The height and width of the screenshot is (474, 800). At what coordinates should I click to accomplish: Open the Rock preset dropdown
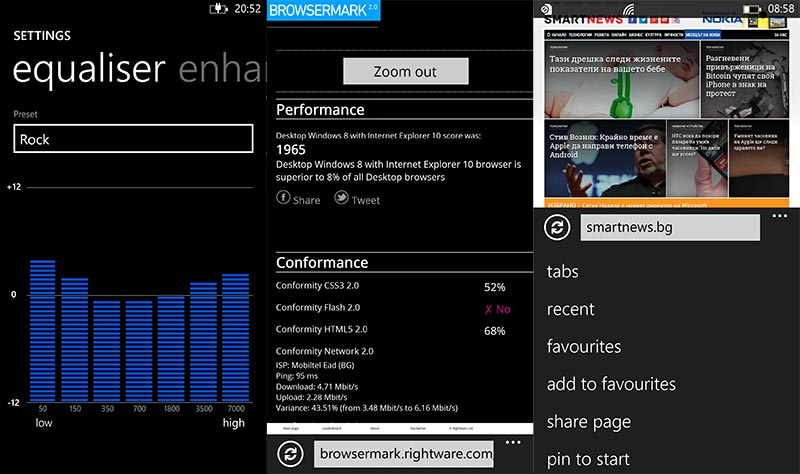133,140
